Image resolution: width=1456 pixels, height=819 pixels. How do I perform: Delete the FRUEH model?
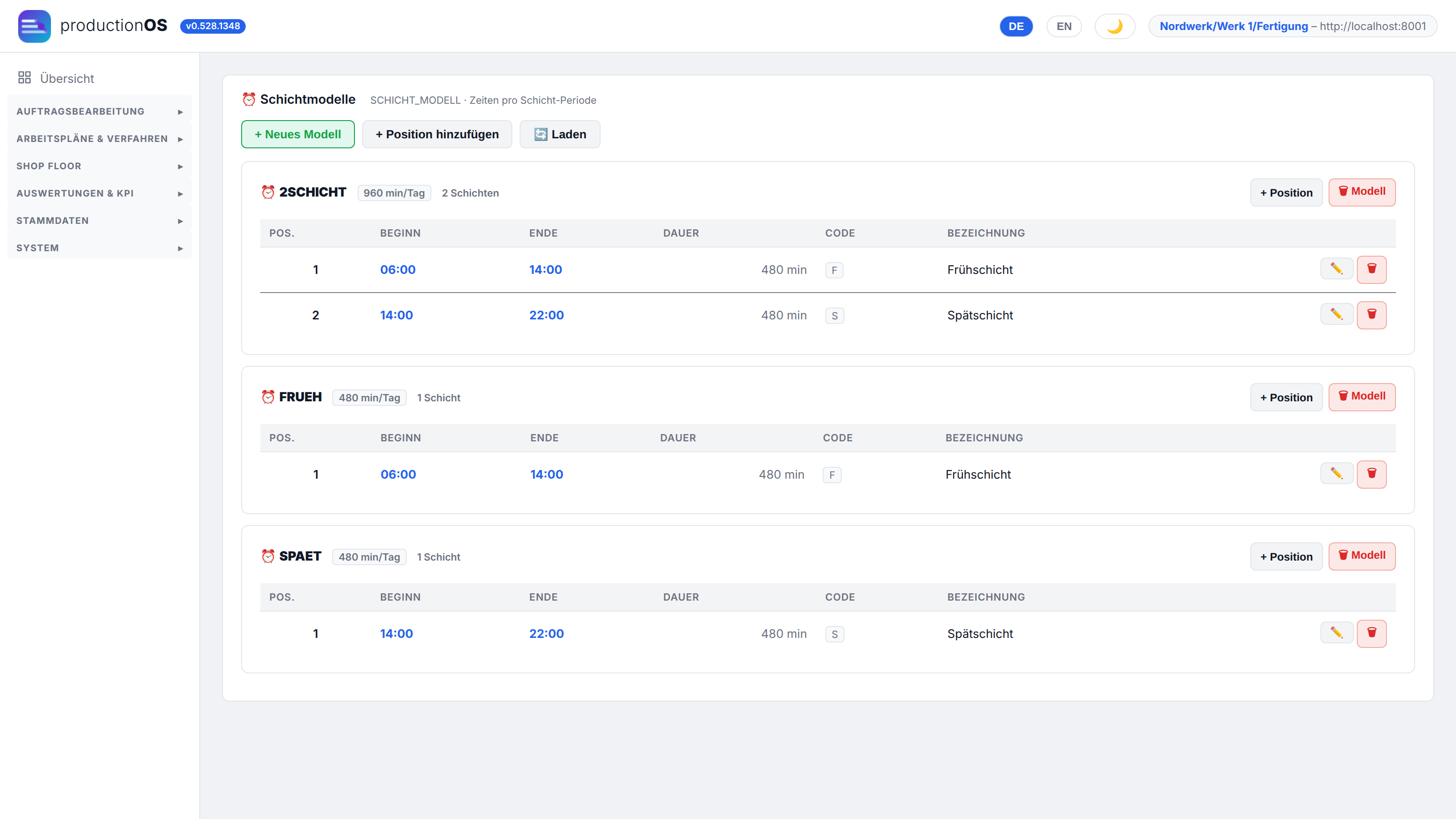[1362, 397]
